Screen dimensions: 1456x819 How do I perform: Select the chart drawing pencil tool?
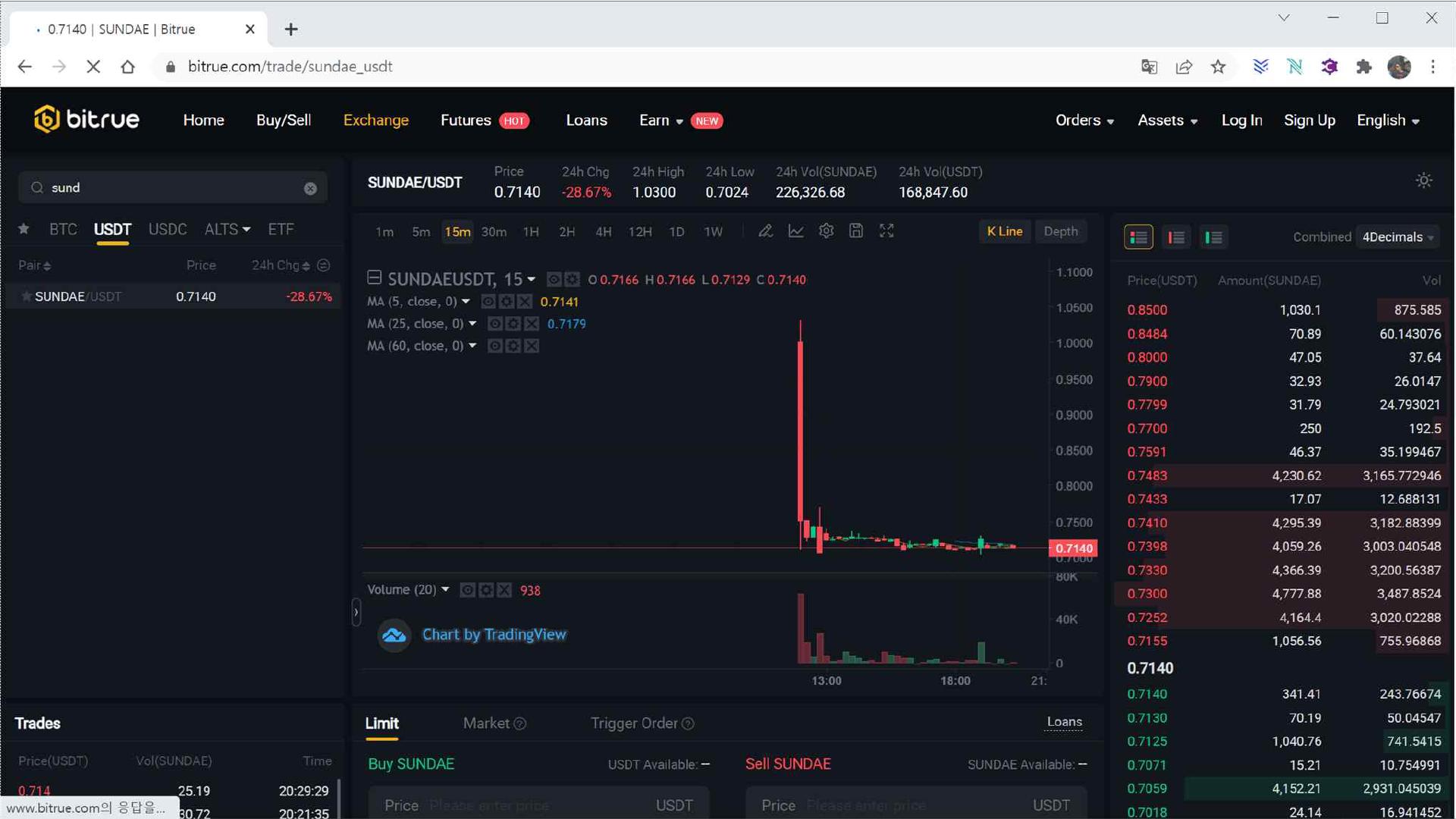click(x=765, y=231)
